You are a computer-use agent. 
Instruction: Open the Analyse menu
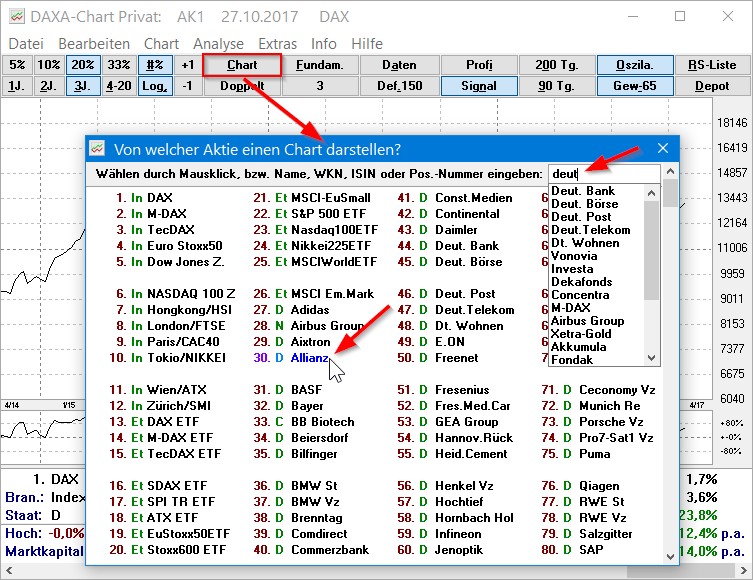pos(218,44)
